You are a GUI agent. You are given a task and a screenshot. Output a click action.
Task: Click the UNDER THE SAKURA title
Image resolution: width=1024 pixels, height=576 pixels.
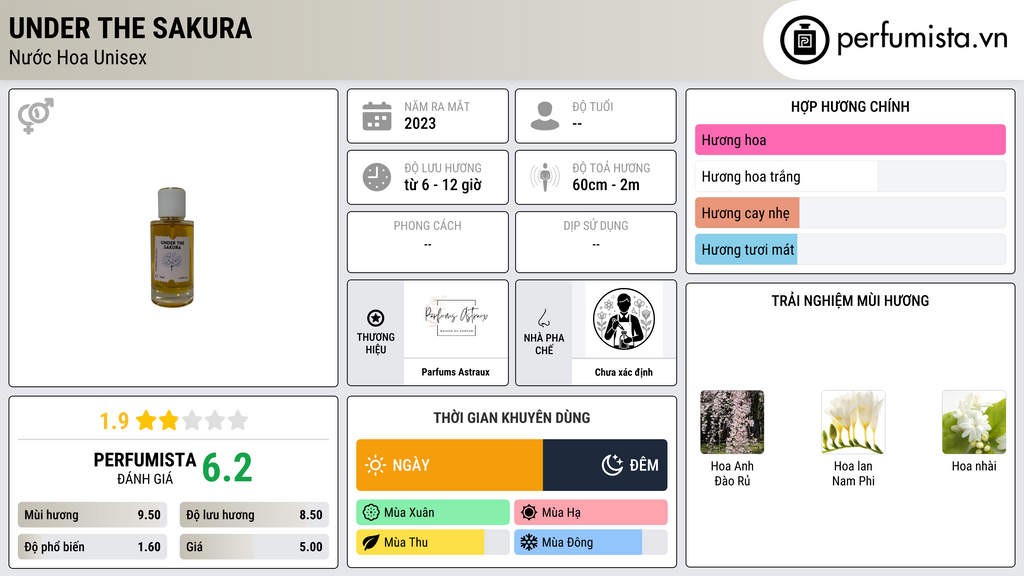(130, 28)
